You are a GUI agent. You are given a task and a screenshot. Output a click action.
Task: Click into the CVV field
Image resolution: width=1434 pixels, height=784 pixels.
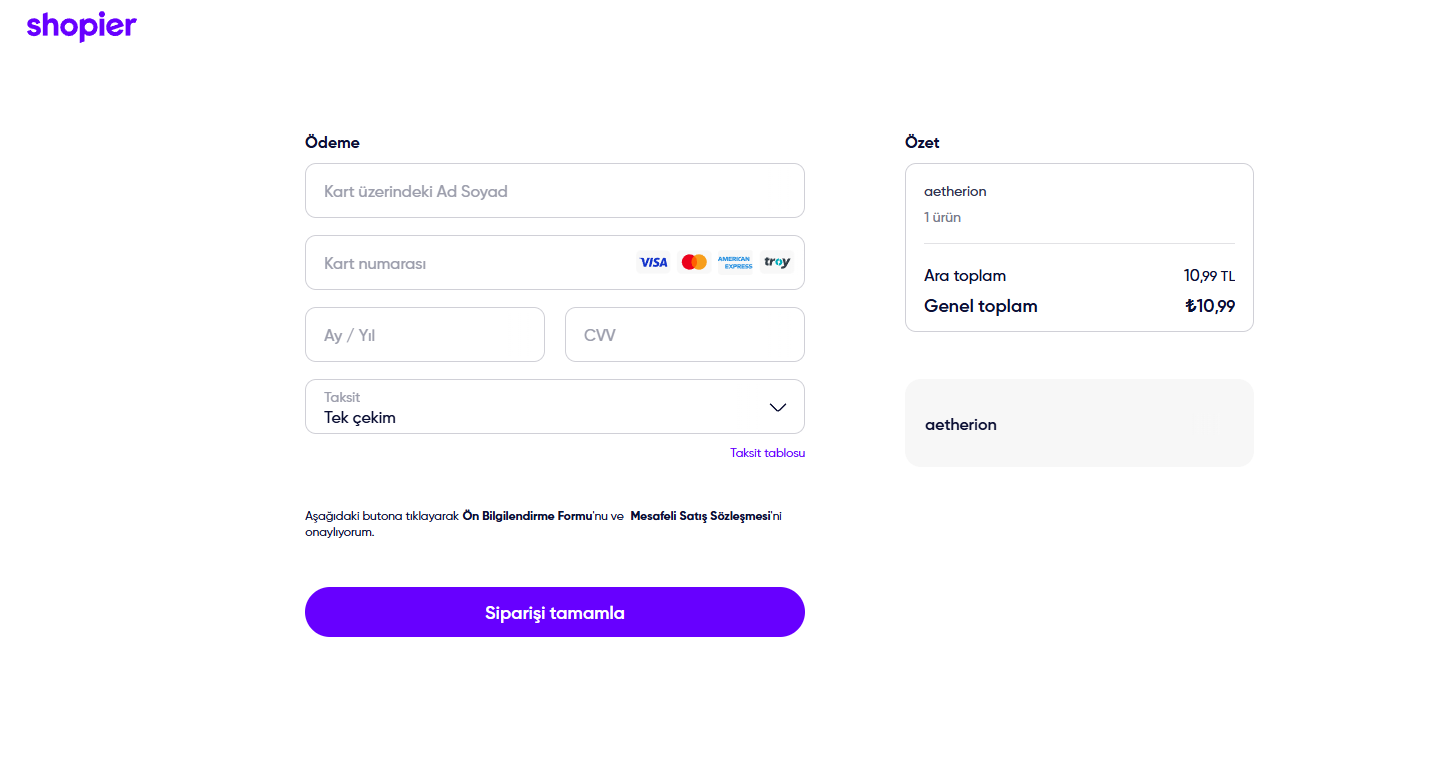coord(684,335)
